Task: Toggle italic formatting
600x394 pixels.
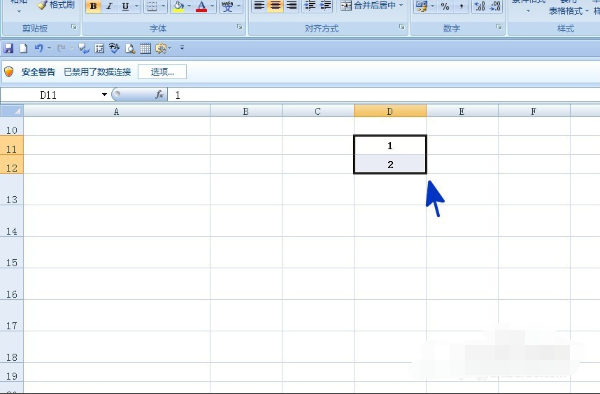Action: click(x=109, y=6)
